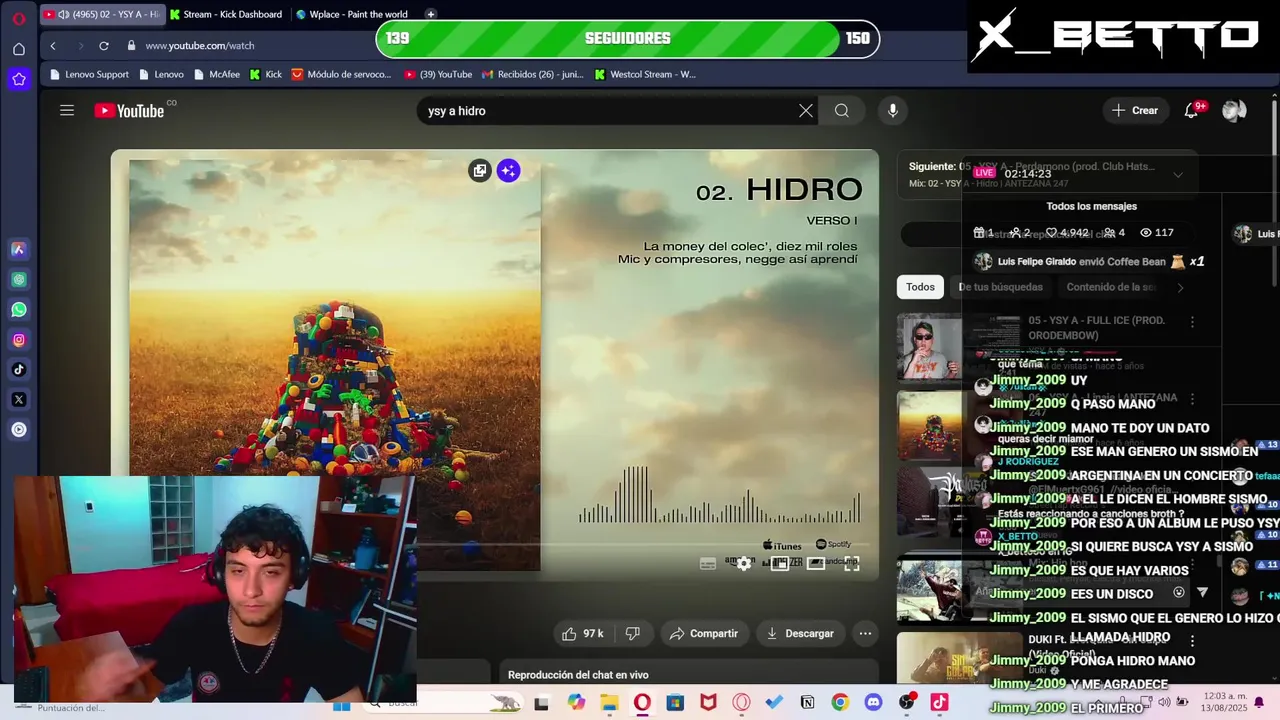Select the De tus búsquedas chip
Viewport: 1280px width, 720px height.
tap(1000, 287)
